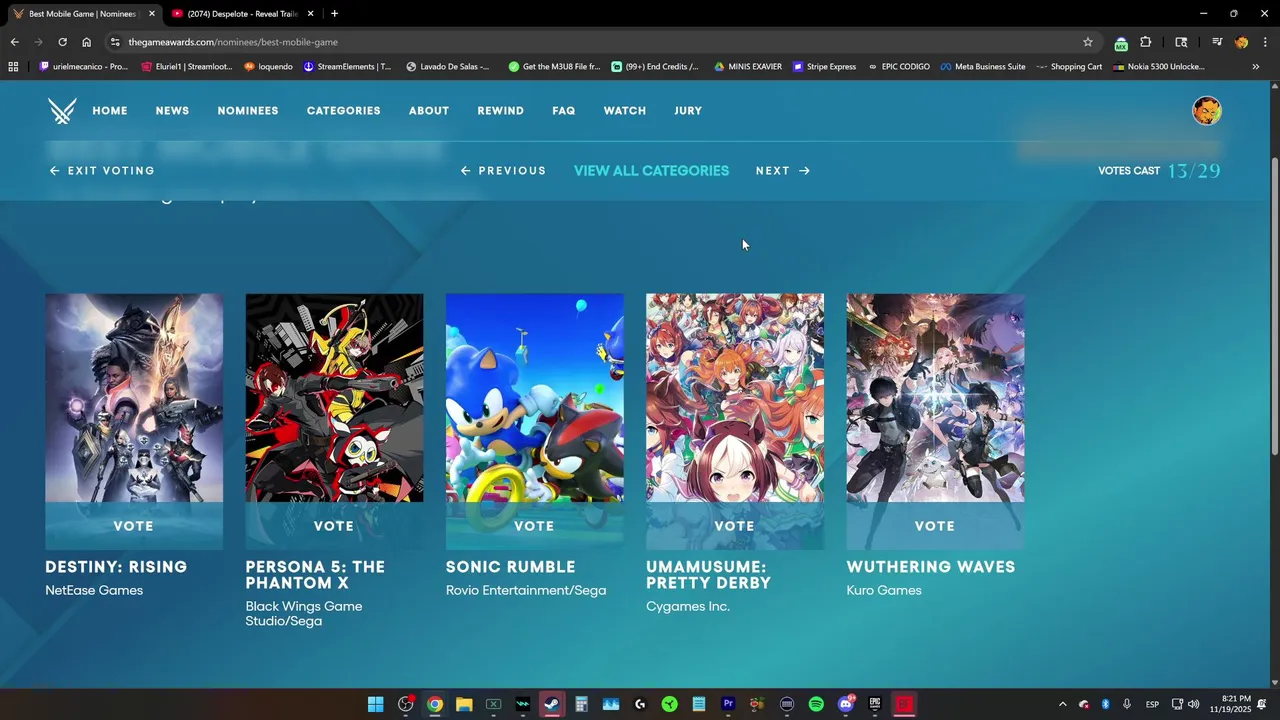Click The Game Awards logo icon
Screen dimensions: 1280x720
[62, 111]
